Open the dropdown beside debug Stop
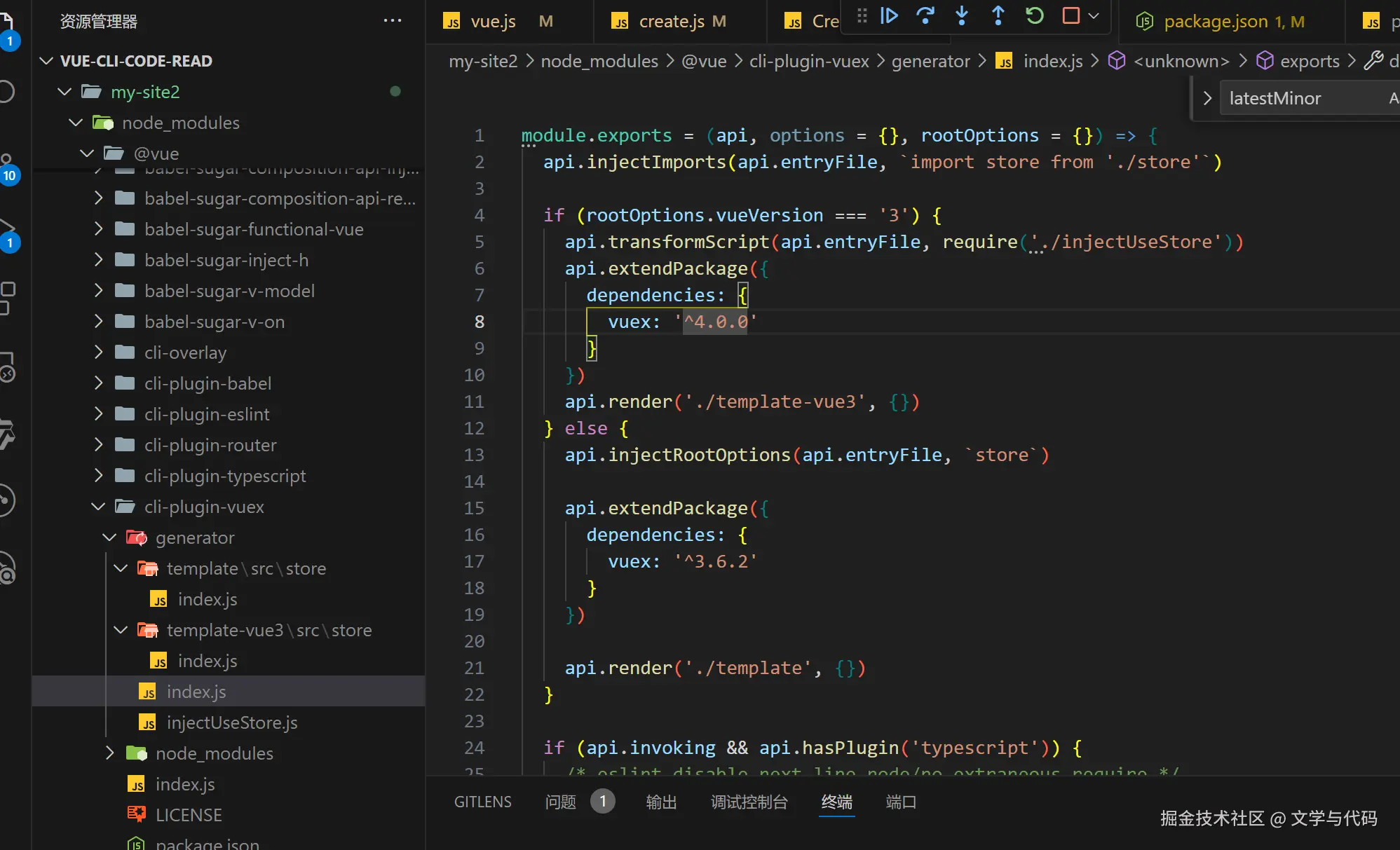Image resolution: width=1400 pixels, height=850 pixels. point(1094,16)
